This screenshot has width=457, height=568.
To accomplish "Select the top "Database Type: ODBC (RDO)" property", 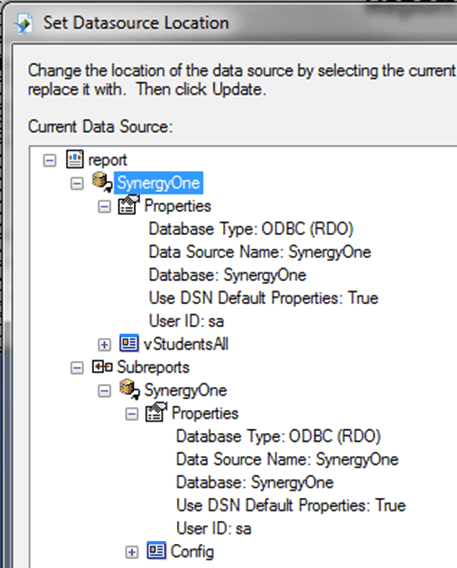I will pyautogui.click(x=251, y=229).
